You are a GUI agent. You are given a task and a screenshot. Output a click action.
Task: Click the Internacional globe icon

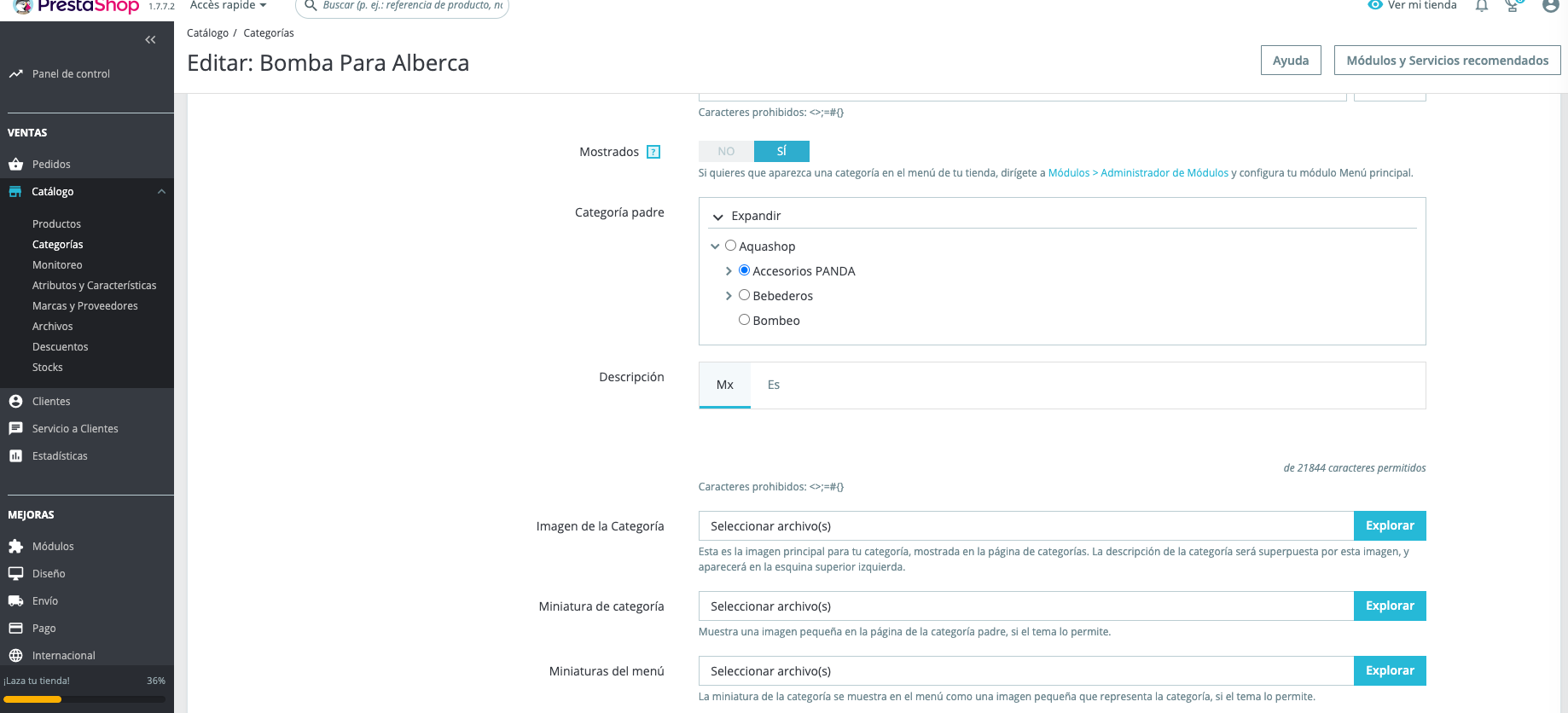pos(15,656)
